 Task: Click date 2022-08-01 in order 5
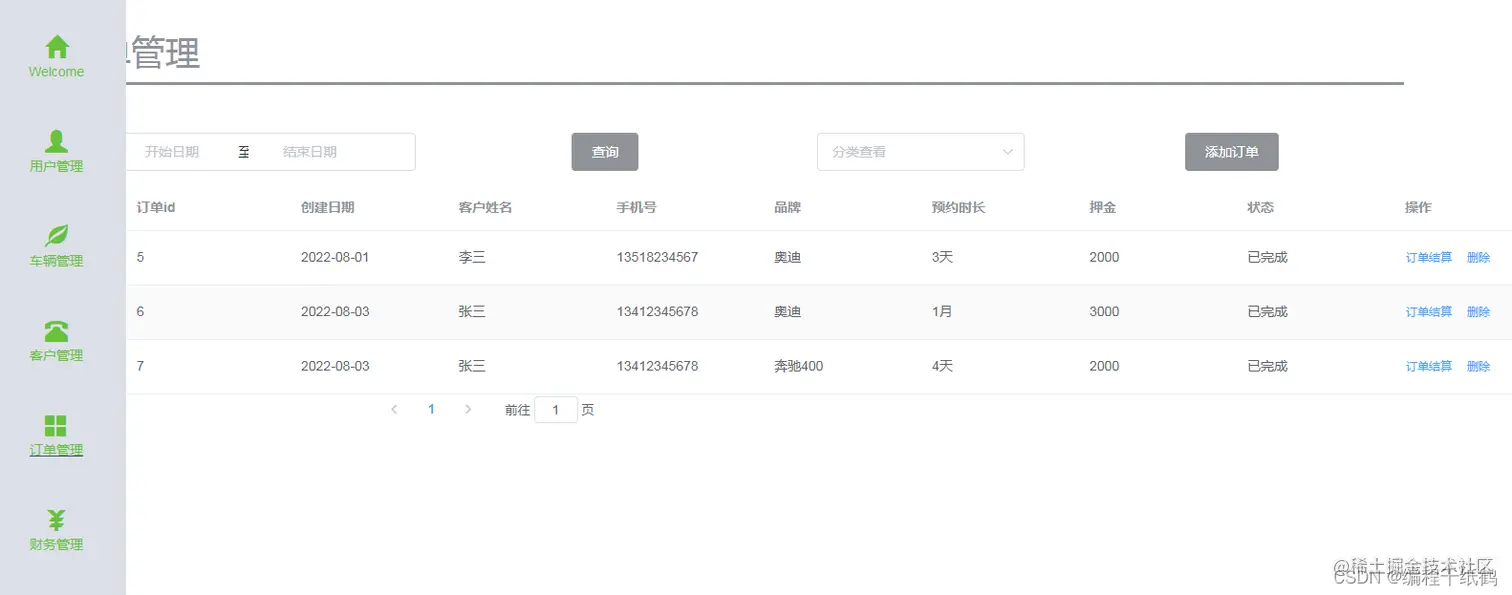[335, 257]
